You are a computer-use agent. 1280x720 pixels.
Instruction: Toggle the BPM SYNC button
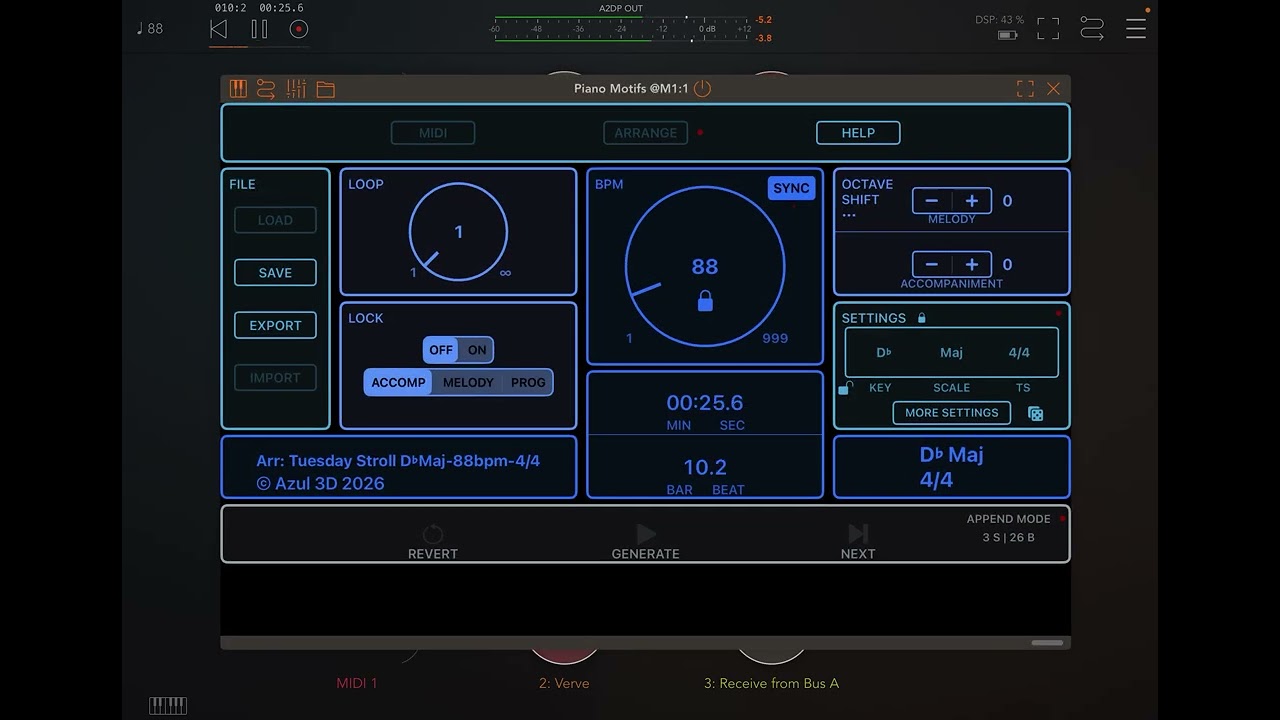(x=791, y=188)
